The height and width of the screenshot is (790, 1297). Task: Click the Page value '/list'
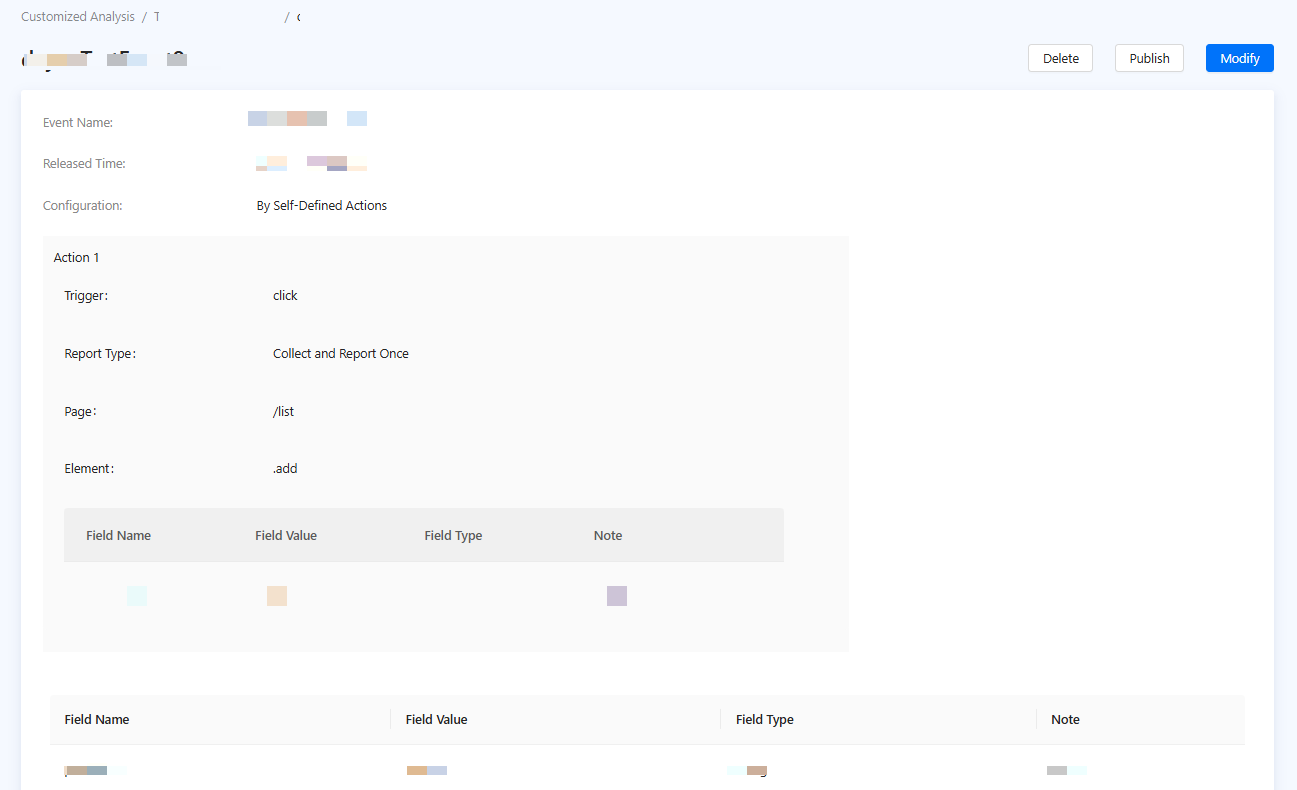click(283, 411)
